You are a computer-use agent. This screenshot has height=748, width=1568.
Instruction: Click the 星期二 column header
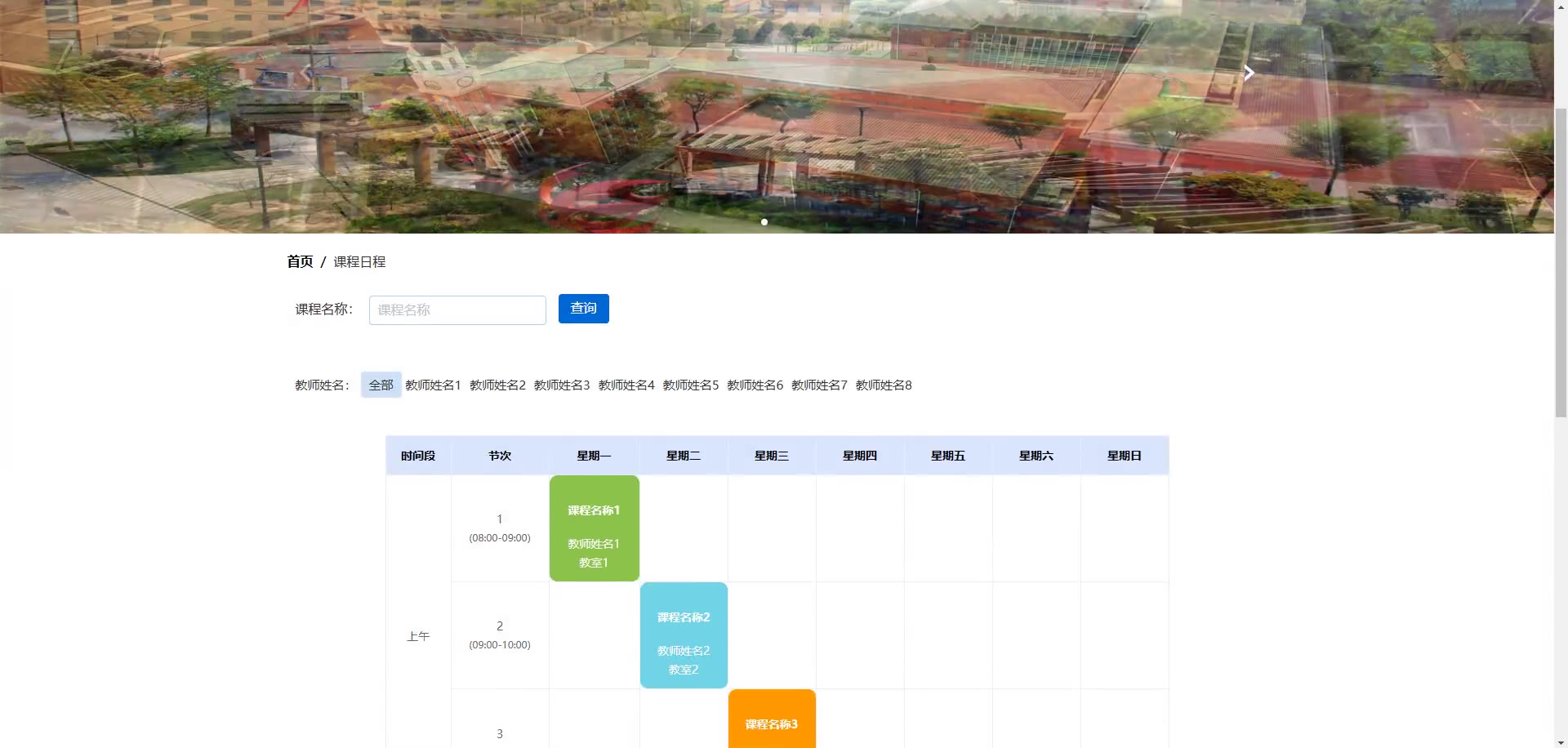tap(684, 456)
